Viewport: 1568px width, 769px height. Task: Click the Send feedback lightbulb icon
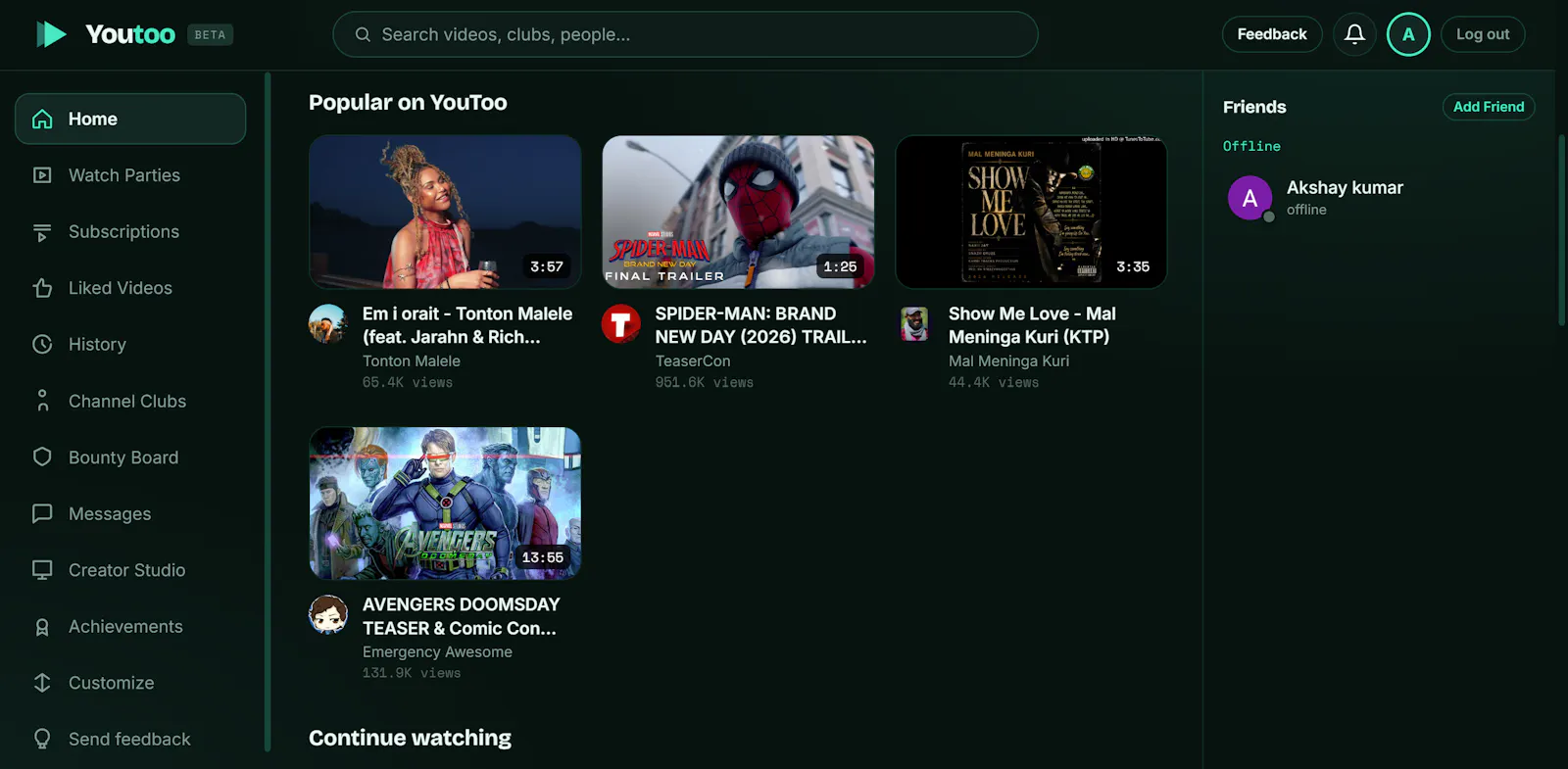click(42, 739)
